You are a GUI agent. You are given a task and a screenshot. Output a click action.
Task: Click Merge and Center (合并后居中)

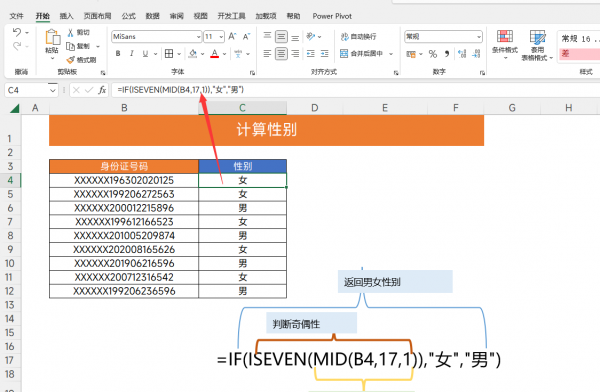coord(361,54)
